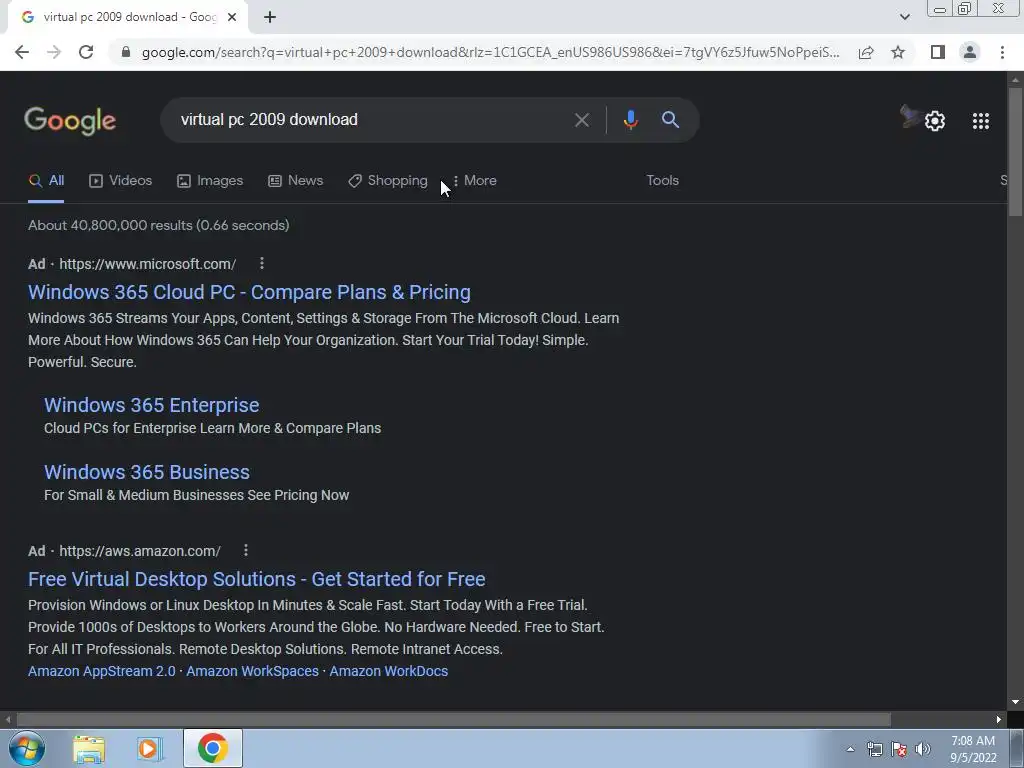Image resolution: width=1024 pixels, height=768 pixels.
Task: Switch to the News tab
Action: 296,181
